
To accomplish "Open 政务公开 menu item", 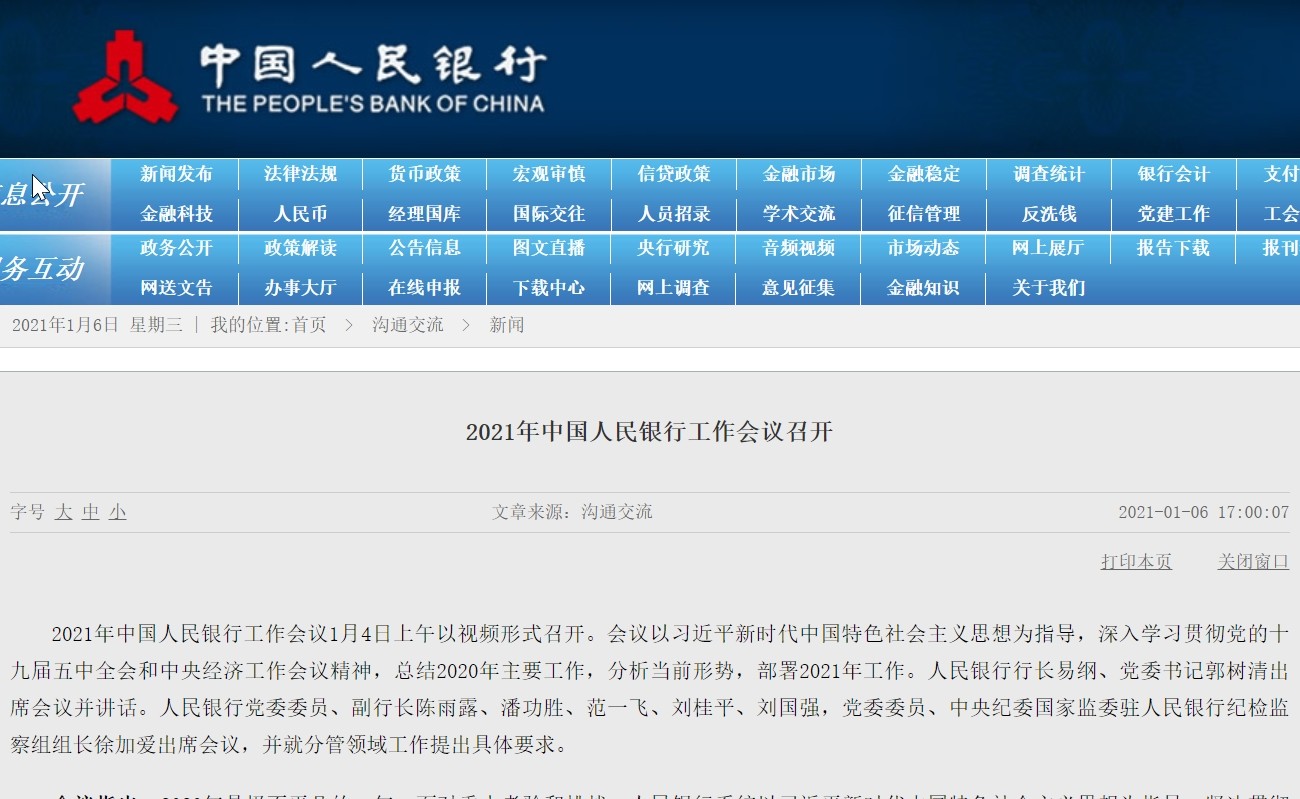I will tap(176, 248).
